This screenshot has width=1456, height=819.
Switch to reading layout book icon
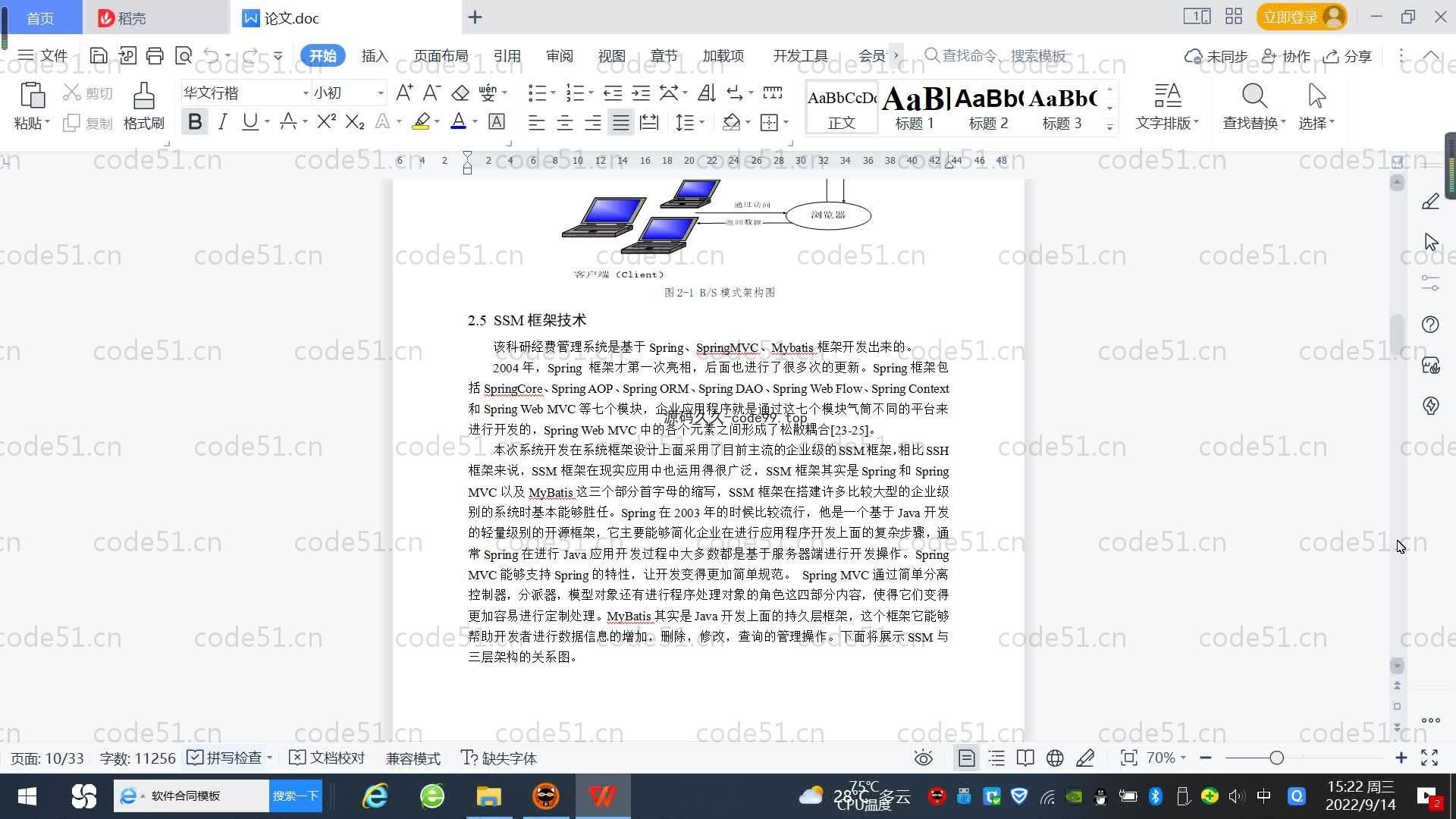click(x=1025, y=758)
